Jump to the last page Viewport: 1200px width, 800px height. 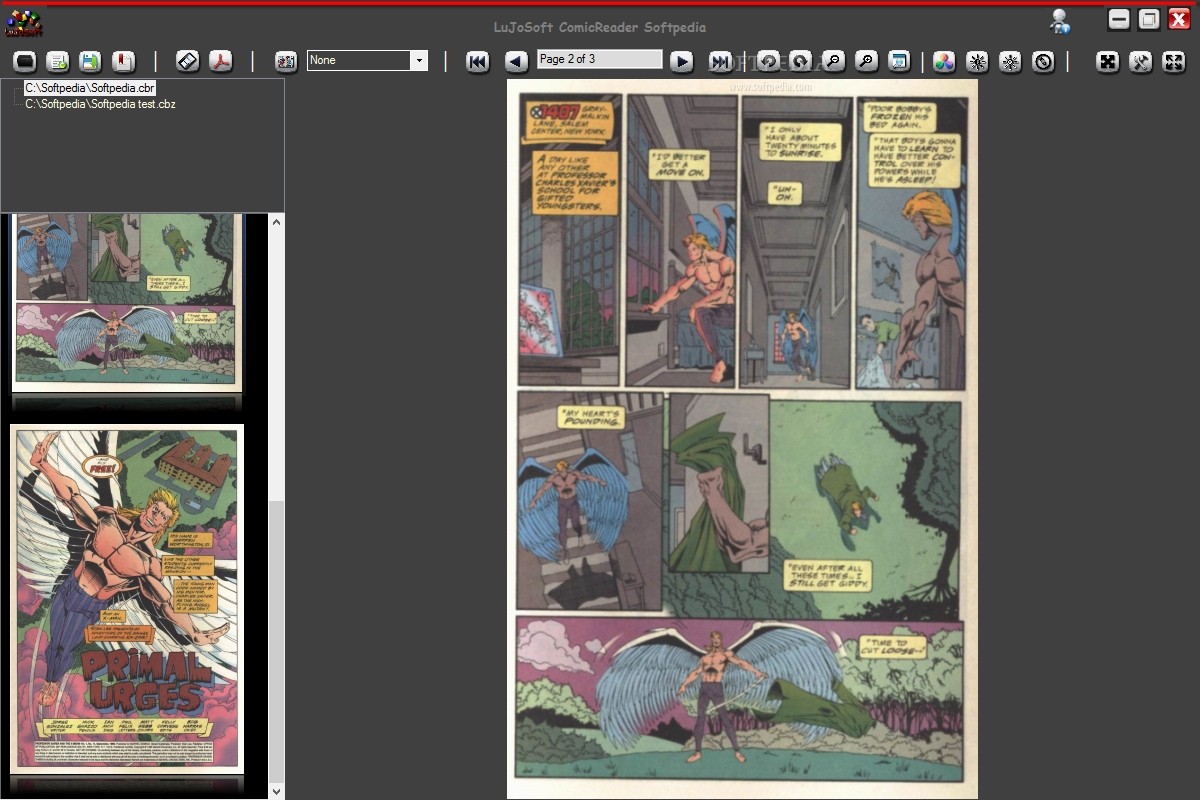tap(720, 61)
